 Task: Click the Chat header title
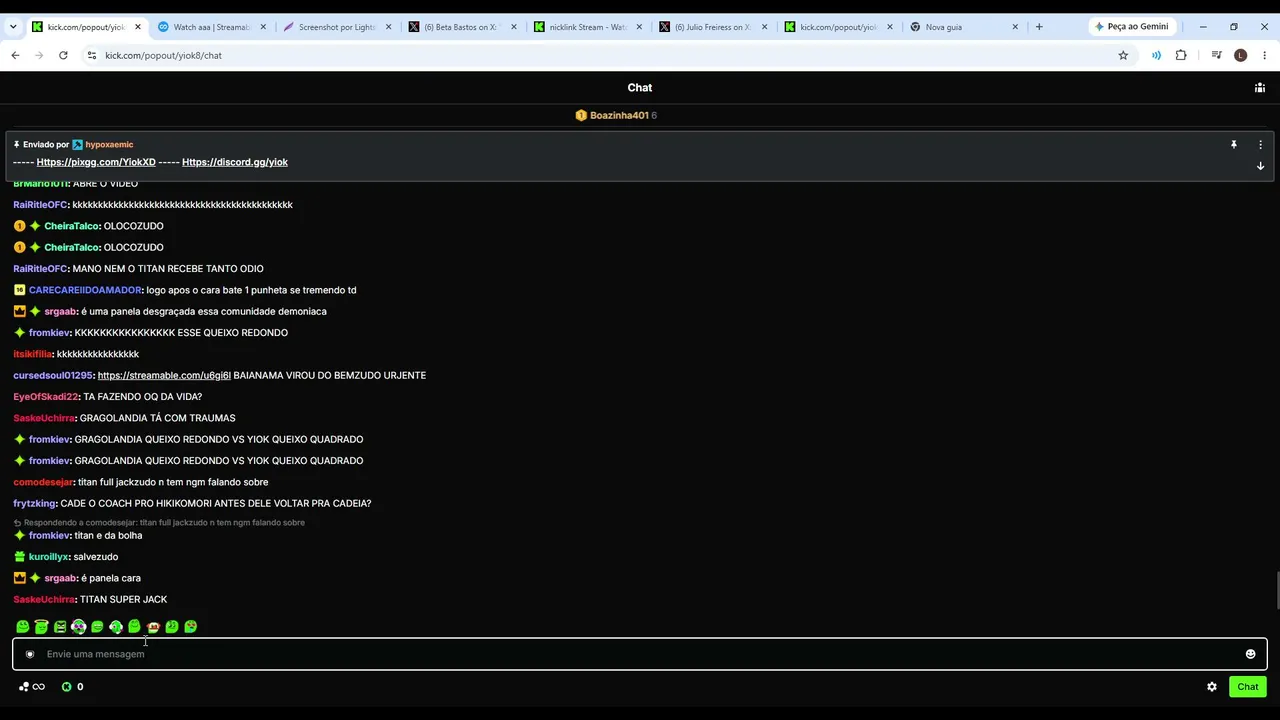pyautogui.click(x=640, y=88)
